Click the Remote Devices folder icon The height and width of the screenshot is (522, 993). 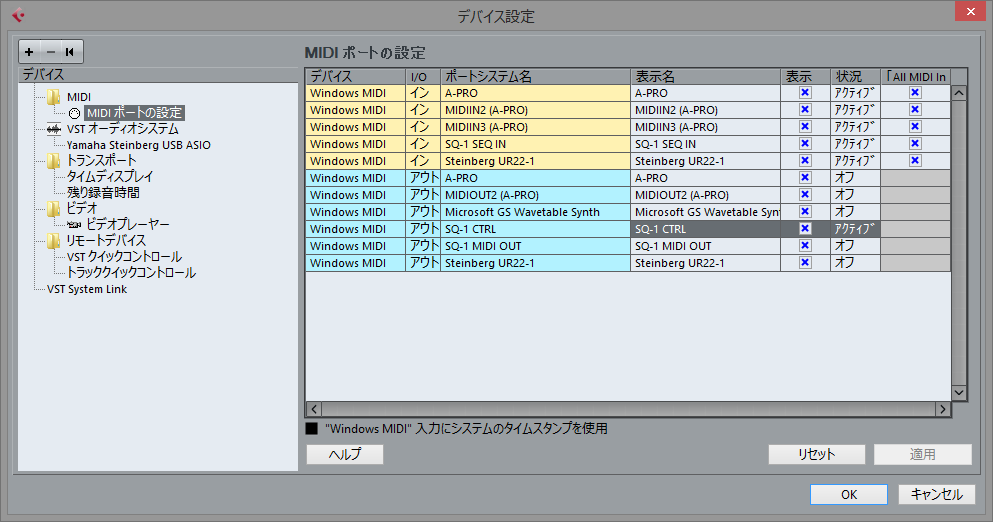tap(54, 241)
